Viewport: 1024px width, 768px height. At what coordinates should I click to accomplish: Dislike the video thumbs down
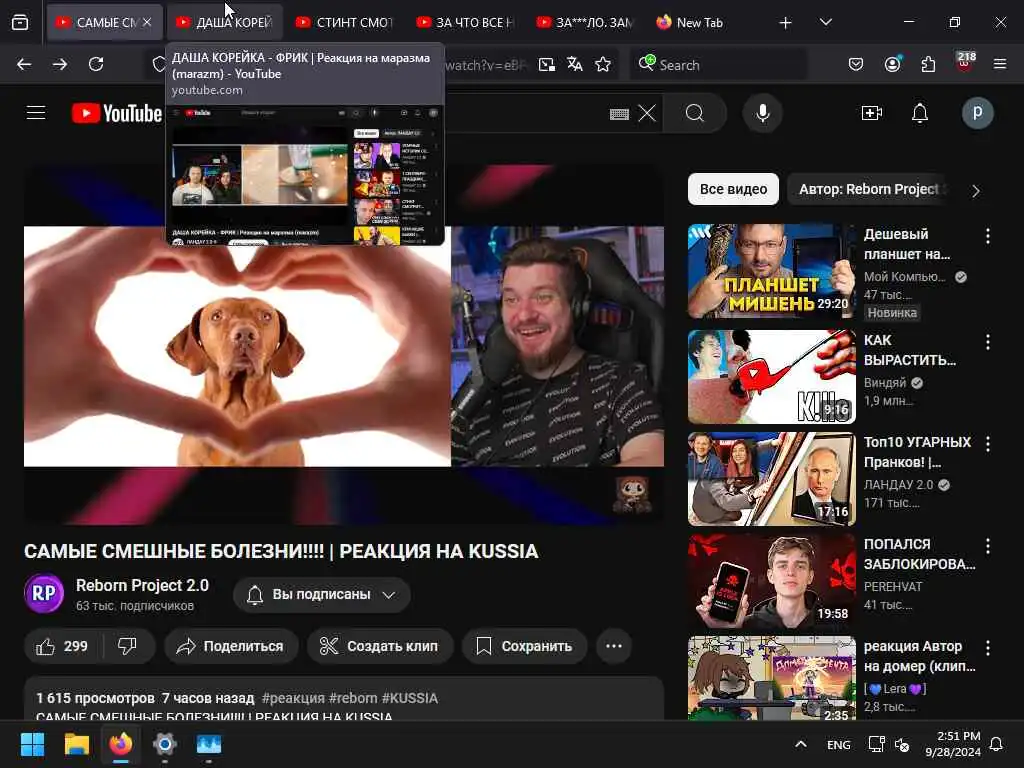pyautogui.click(x=128, y=647)
